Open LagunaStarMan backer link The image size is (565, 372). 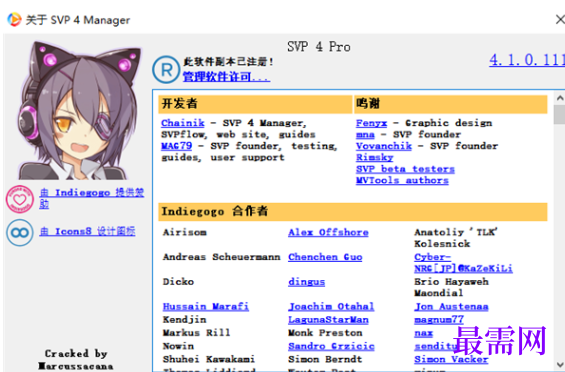(x=328, y=320)
